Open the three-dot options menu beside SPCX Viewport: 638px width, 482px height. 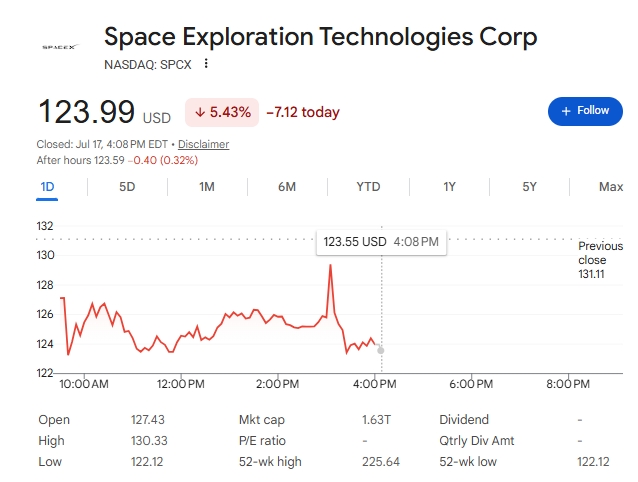click(206, 63)
